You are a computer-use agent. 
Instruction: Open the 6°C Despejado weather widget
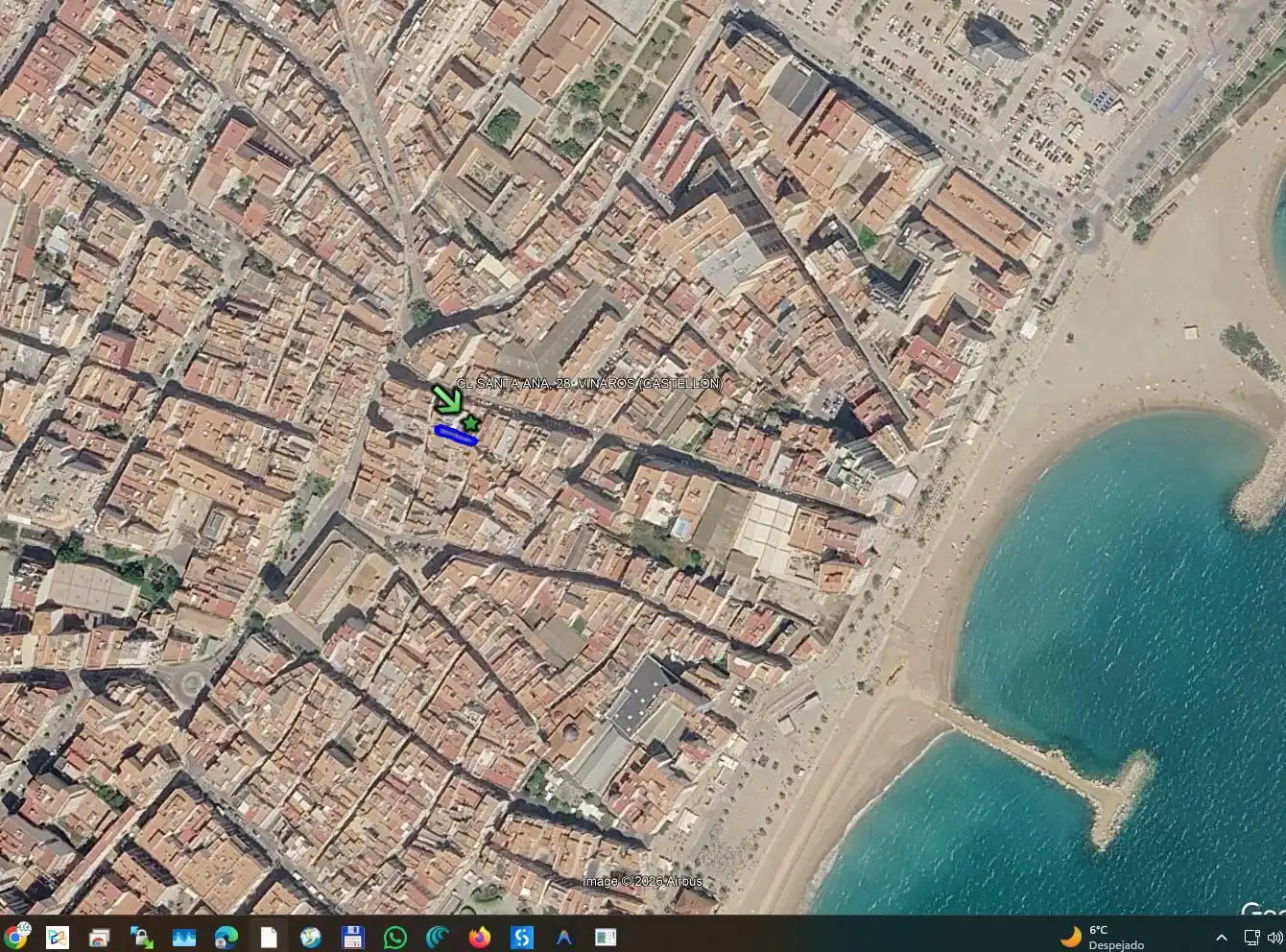[1103, 937]
